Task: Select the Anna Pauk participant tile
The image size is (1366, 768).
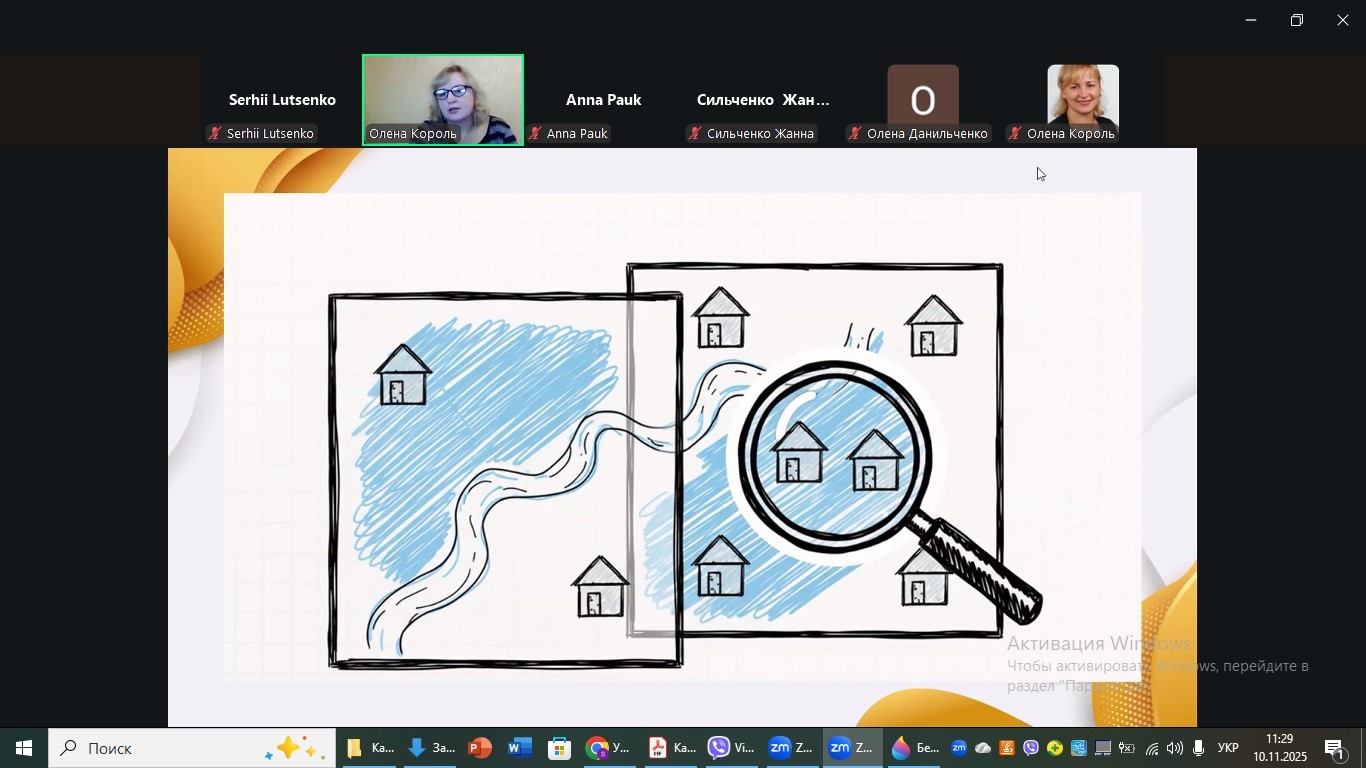Action: click(x=603, y=101)
